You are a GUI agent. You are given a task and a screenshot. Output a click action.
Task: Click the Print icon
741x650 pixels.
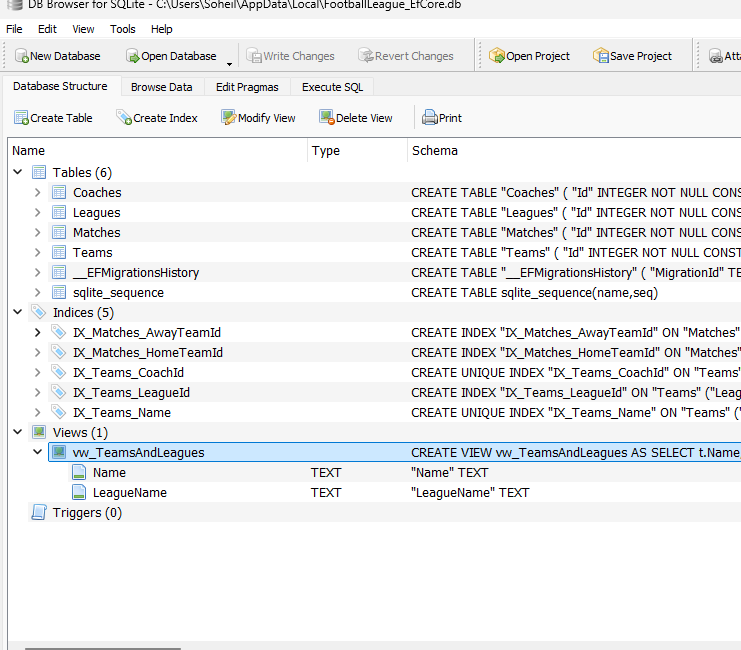coord(430,117)
